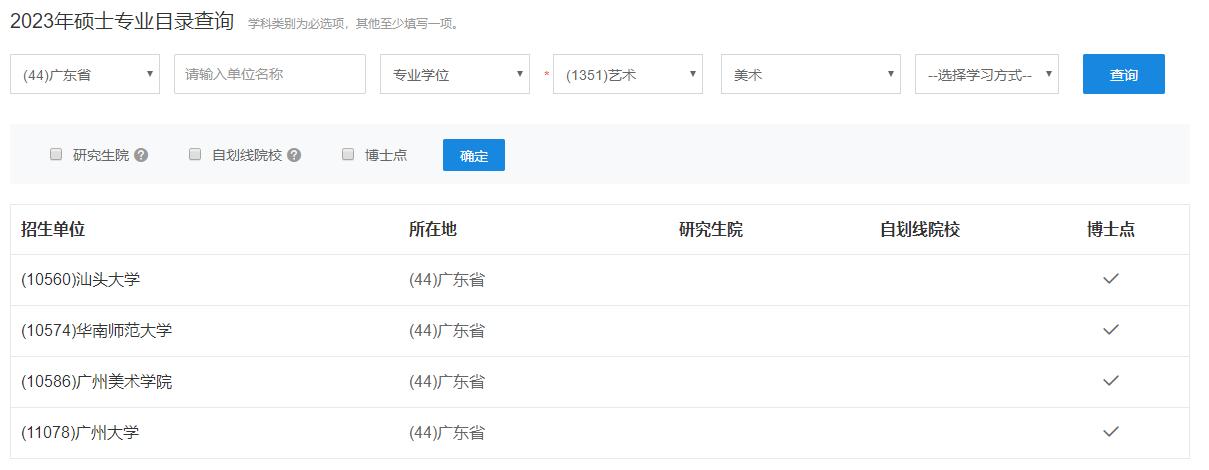Expand the 选择学习方式 dropdown
Screen dimensions: 1209x470
point(987,74)
